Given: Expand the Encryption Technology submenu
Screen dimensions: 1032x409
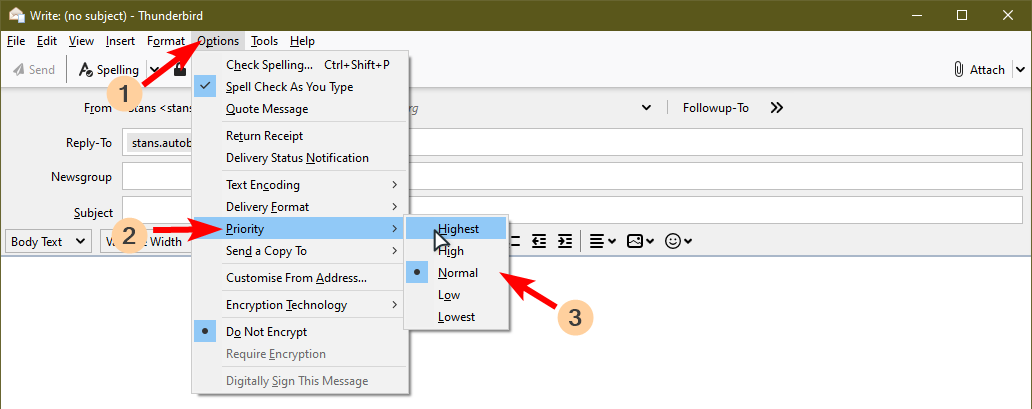Looking at the screenshot, I should 301,305.
